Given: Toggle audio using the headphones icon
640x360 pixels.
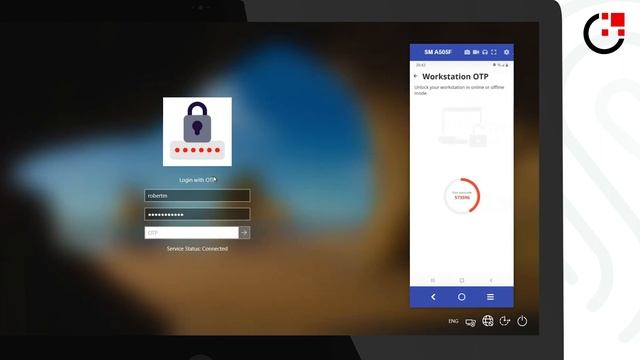Looking at the screenshot, I should 485,52.
